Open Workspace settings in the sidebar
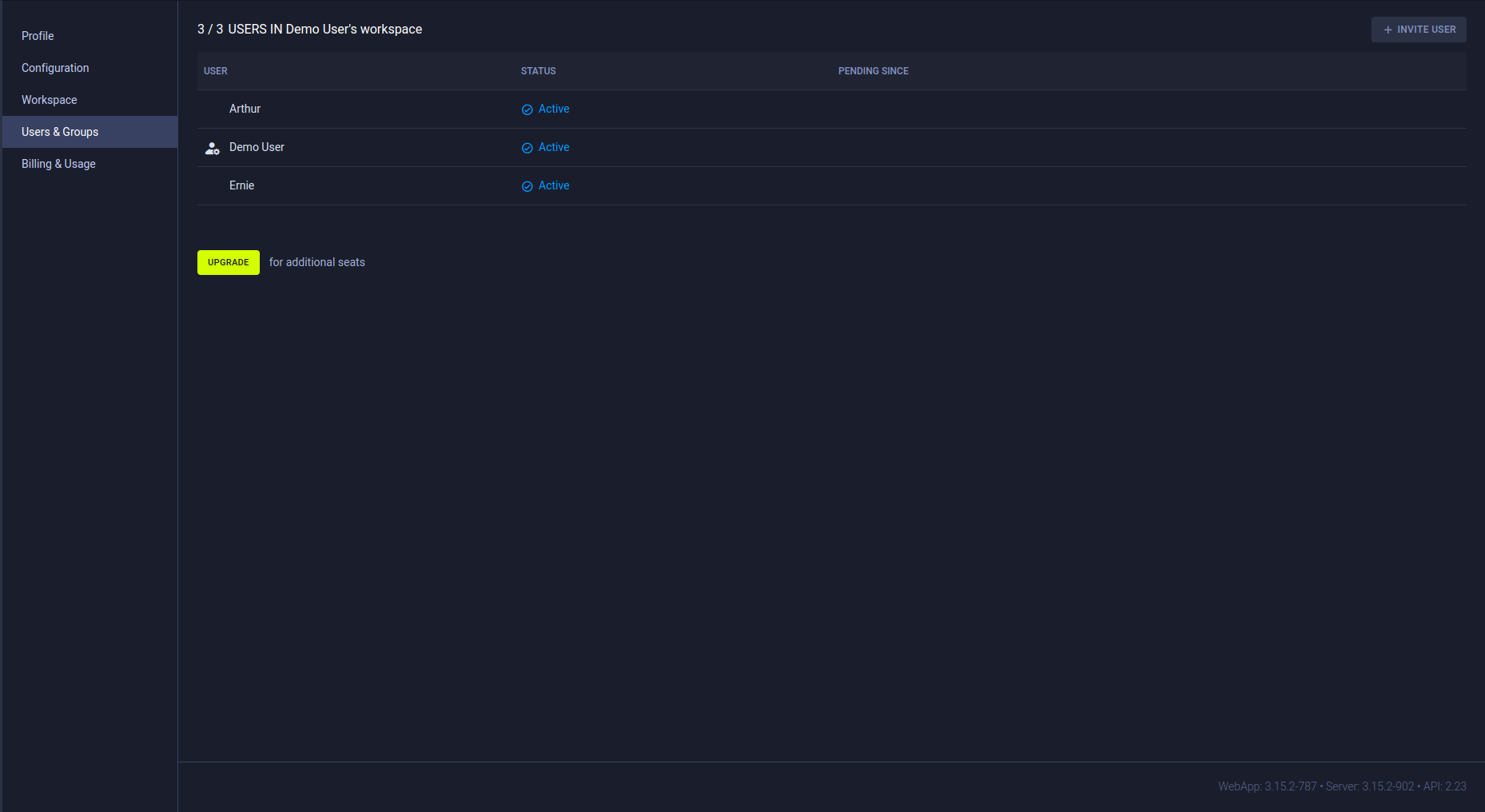This screenshot has height=812, width=1485. click(x=50, y=100)
